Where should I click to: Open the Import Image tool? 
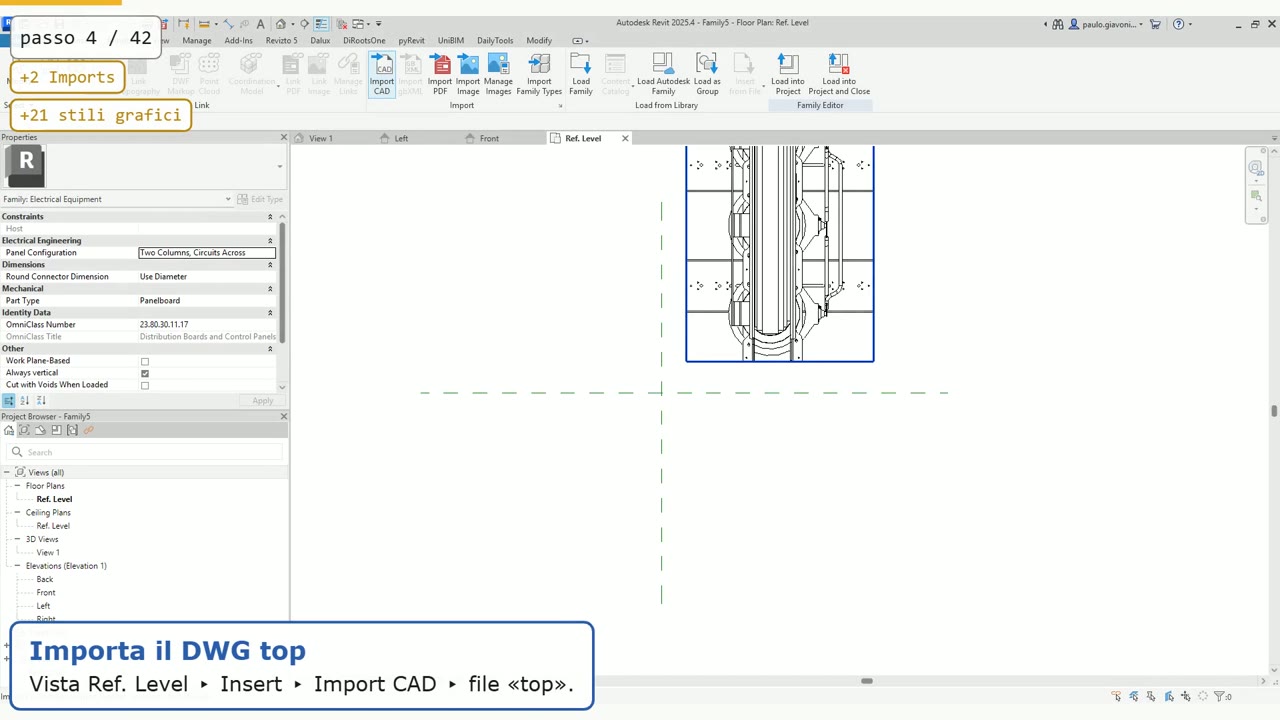(x=468, y=75)
